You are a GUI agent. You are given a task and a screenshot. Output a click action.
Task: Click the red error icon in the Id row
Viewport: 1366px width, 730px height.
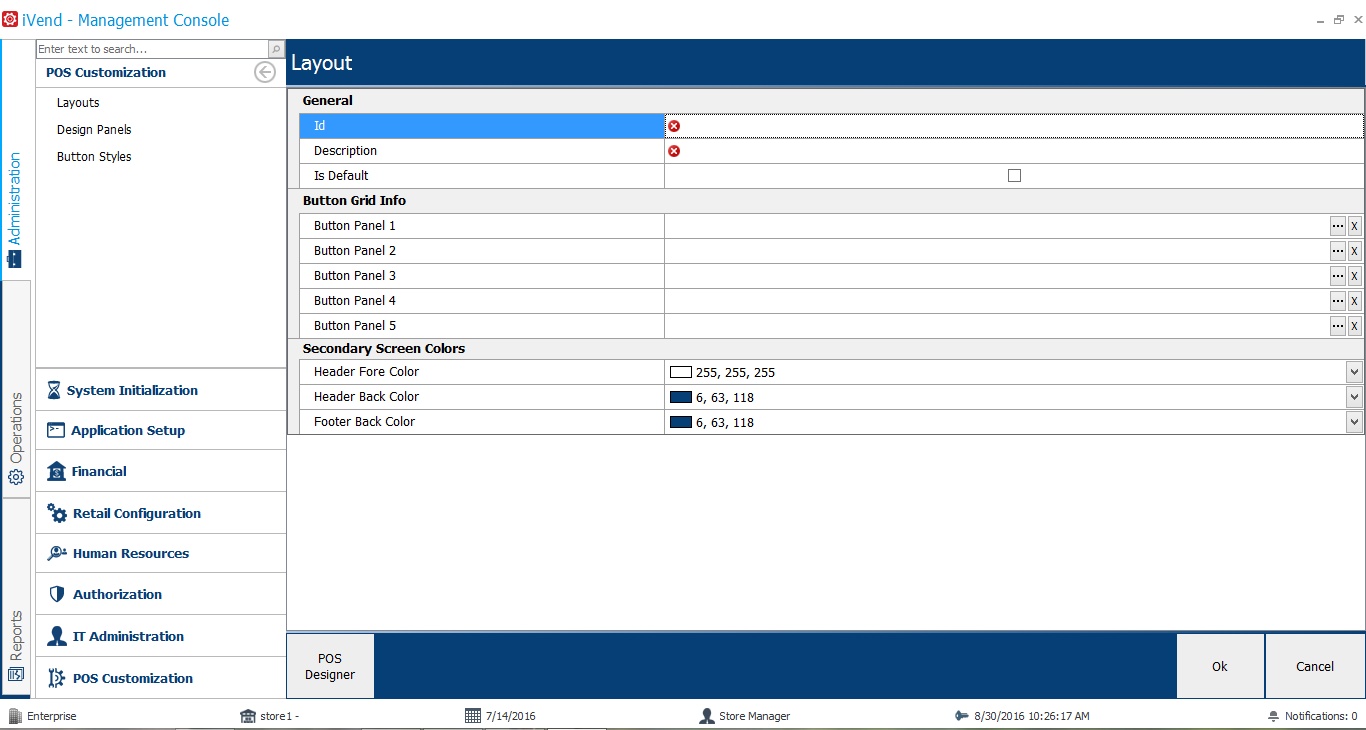[x=674, y=126]
